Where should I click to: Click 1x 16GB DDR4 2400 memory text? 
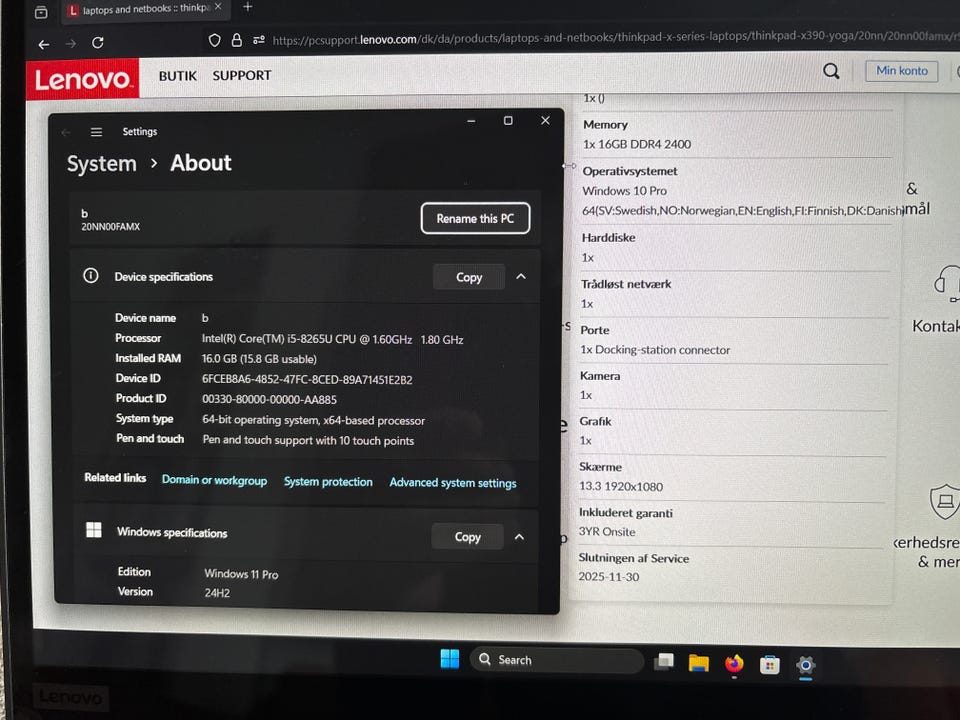(637, 144)
